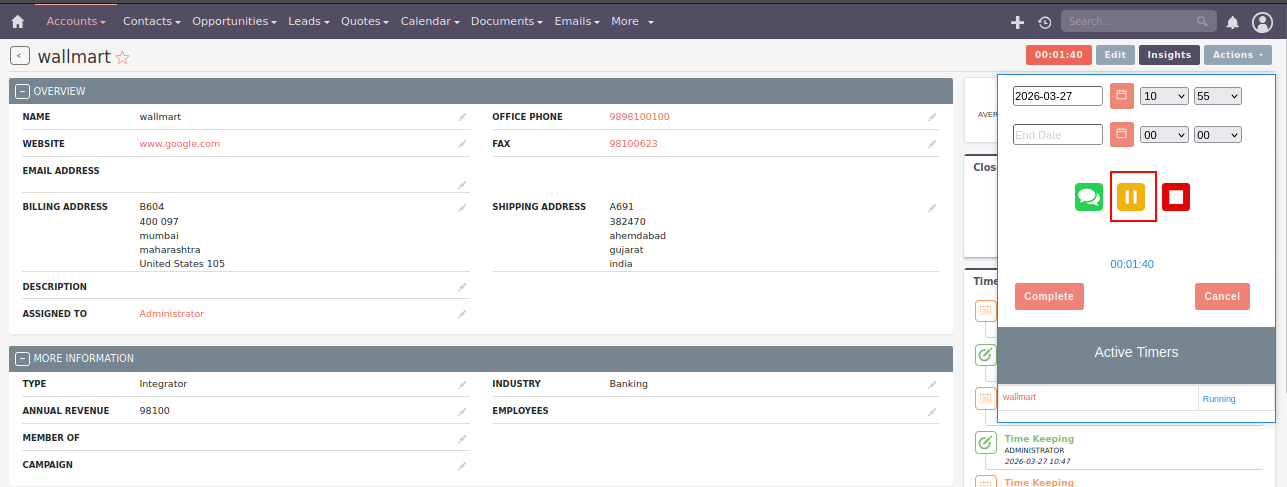The image size is (1287, 487).
Task: Open the Opportunities menu
Action: (235, 21)
